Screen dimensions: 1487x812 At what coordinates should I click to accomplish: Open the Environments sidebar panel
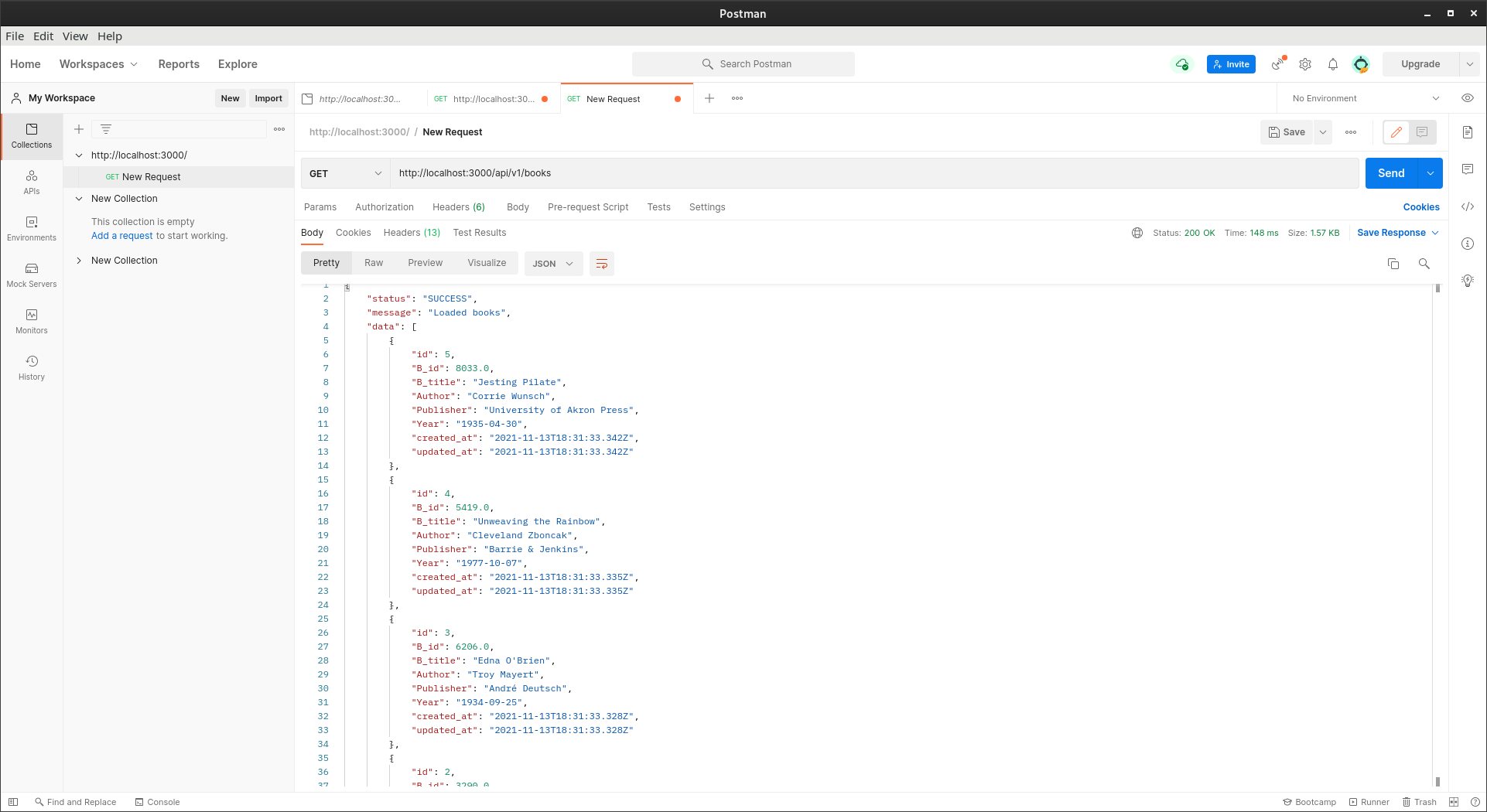(x=32, y=229)
